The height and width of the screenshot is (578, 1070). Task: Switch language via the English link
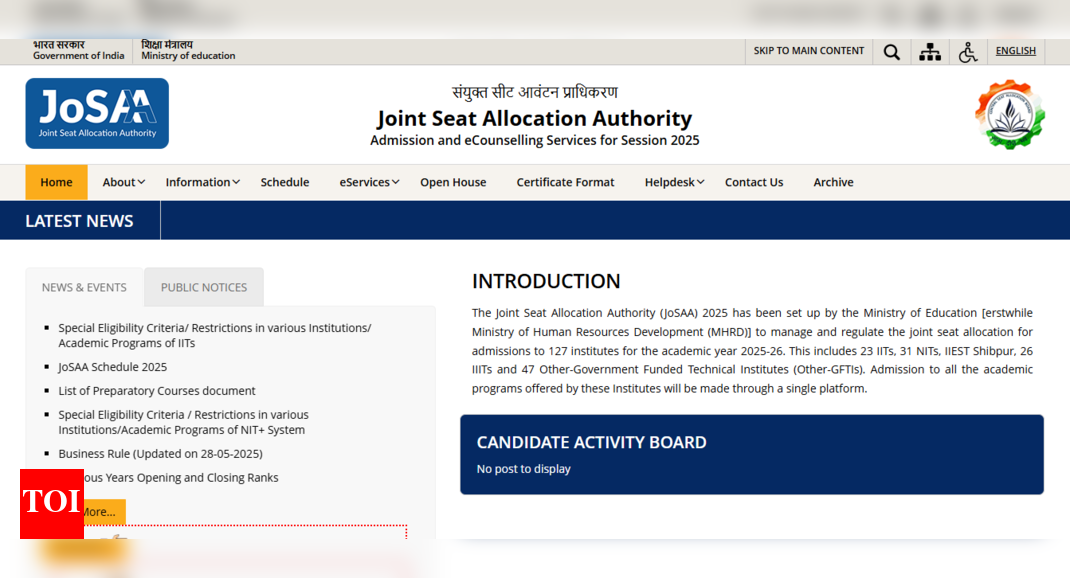click(1015, 51)
